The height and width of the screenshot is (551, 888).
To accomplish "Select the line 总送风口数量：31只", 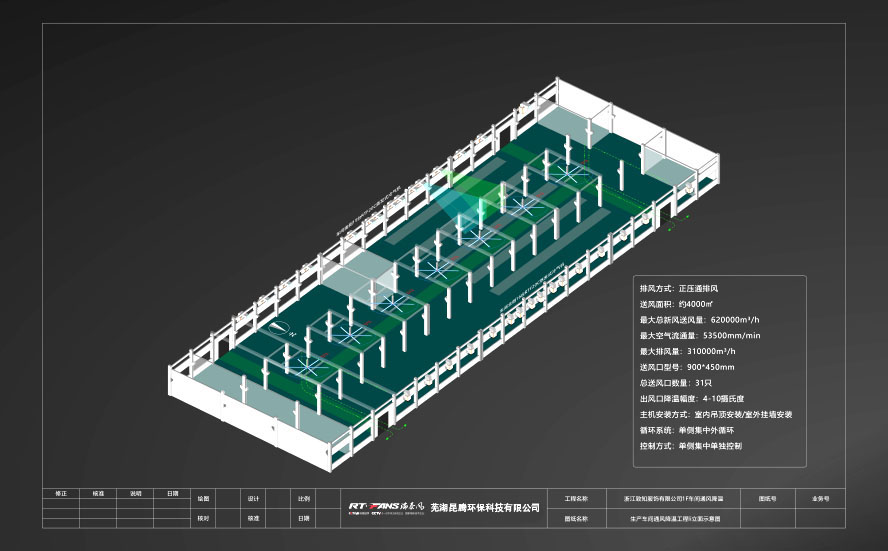I will [676, 383].
